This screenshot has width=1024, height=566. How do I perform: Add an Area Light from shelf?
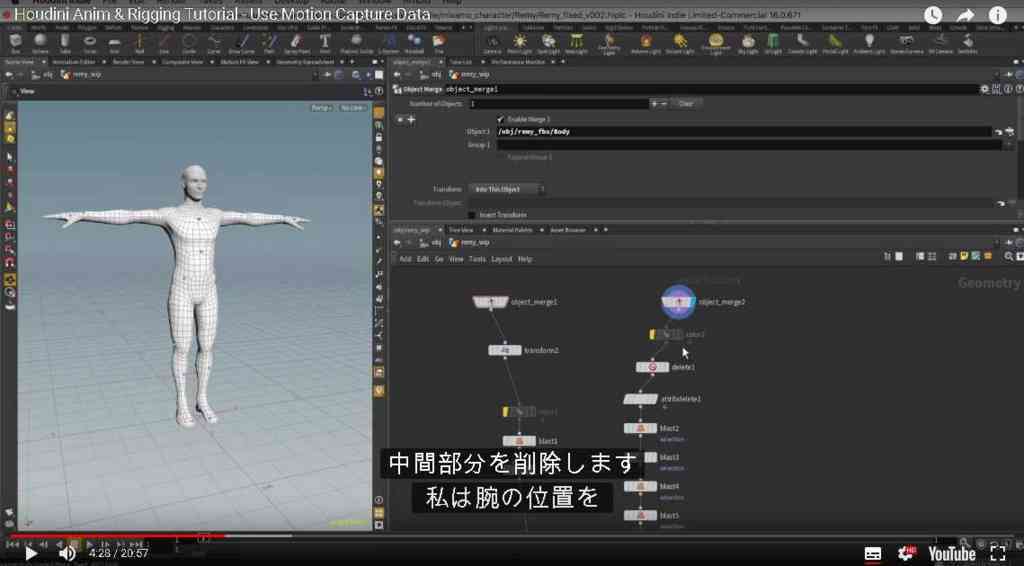(575, 43)
